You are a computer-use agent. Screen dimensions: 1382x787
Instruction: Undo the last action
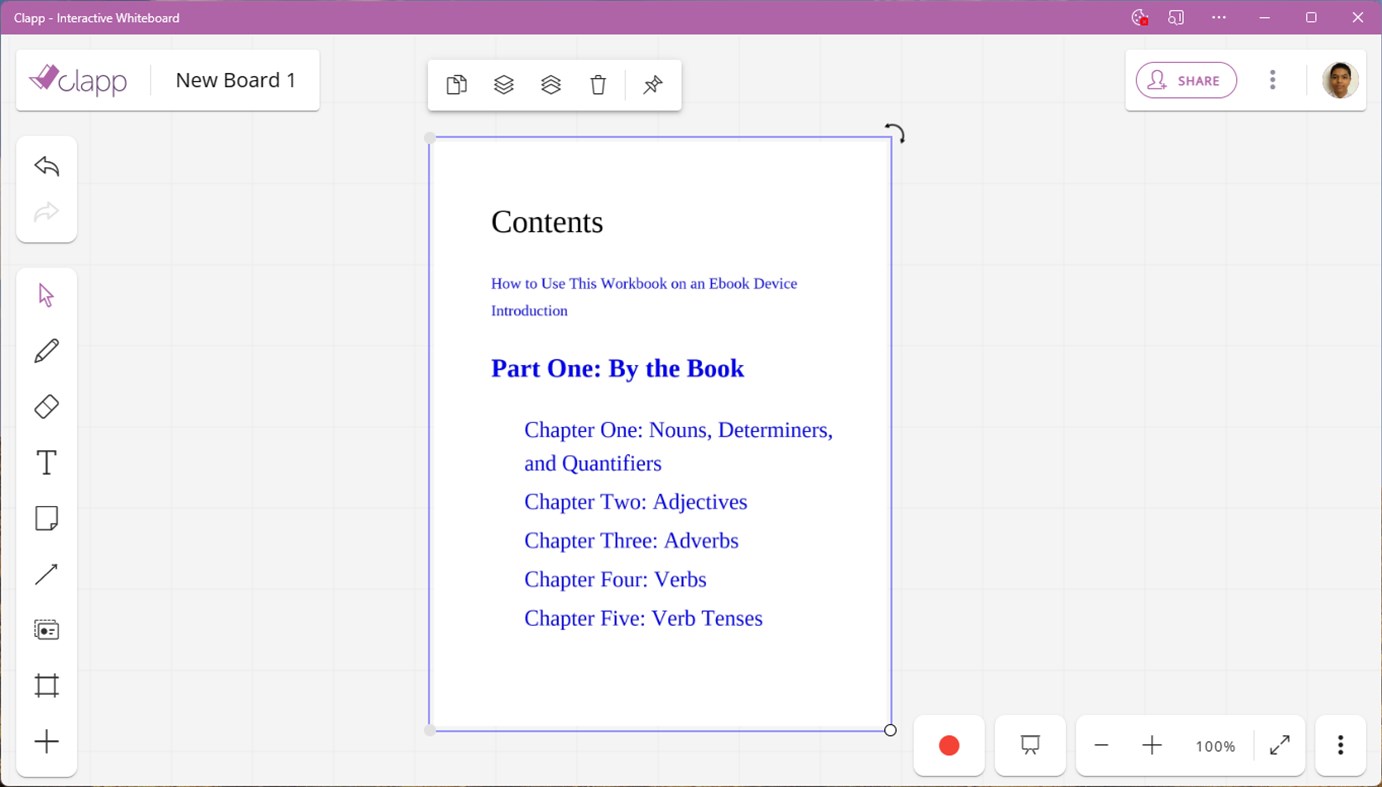pos(46,165)
